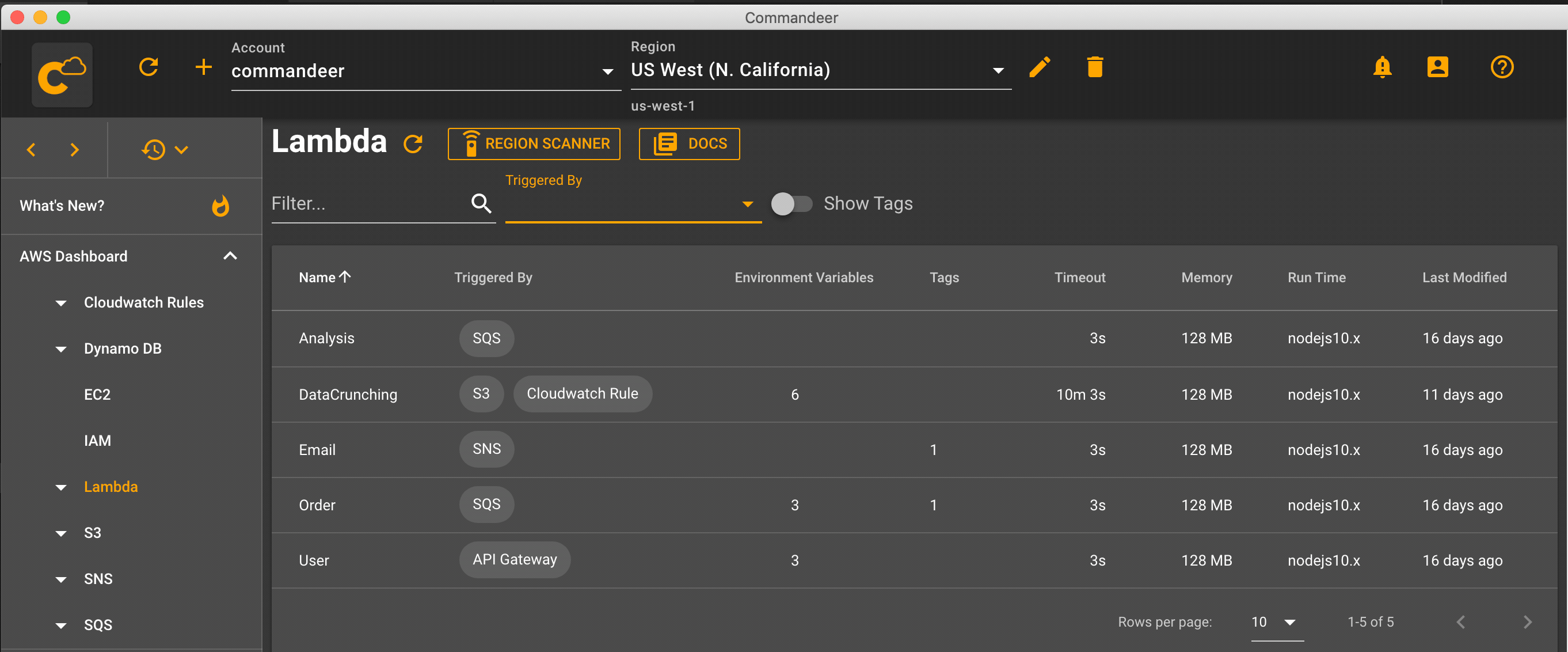The width and height of the screenshot is (1568, 652).
Task: Expand the Dynamo DB tree arrow
Action: click(61, 349)
